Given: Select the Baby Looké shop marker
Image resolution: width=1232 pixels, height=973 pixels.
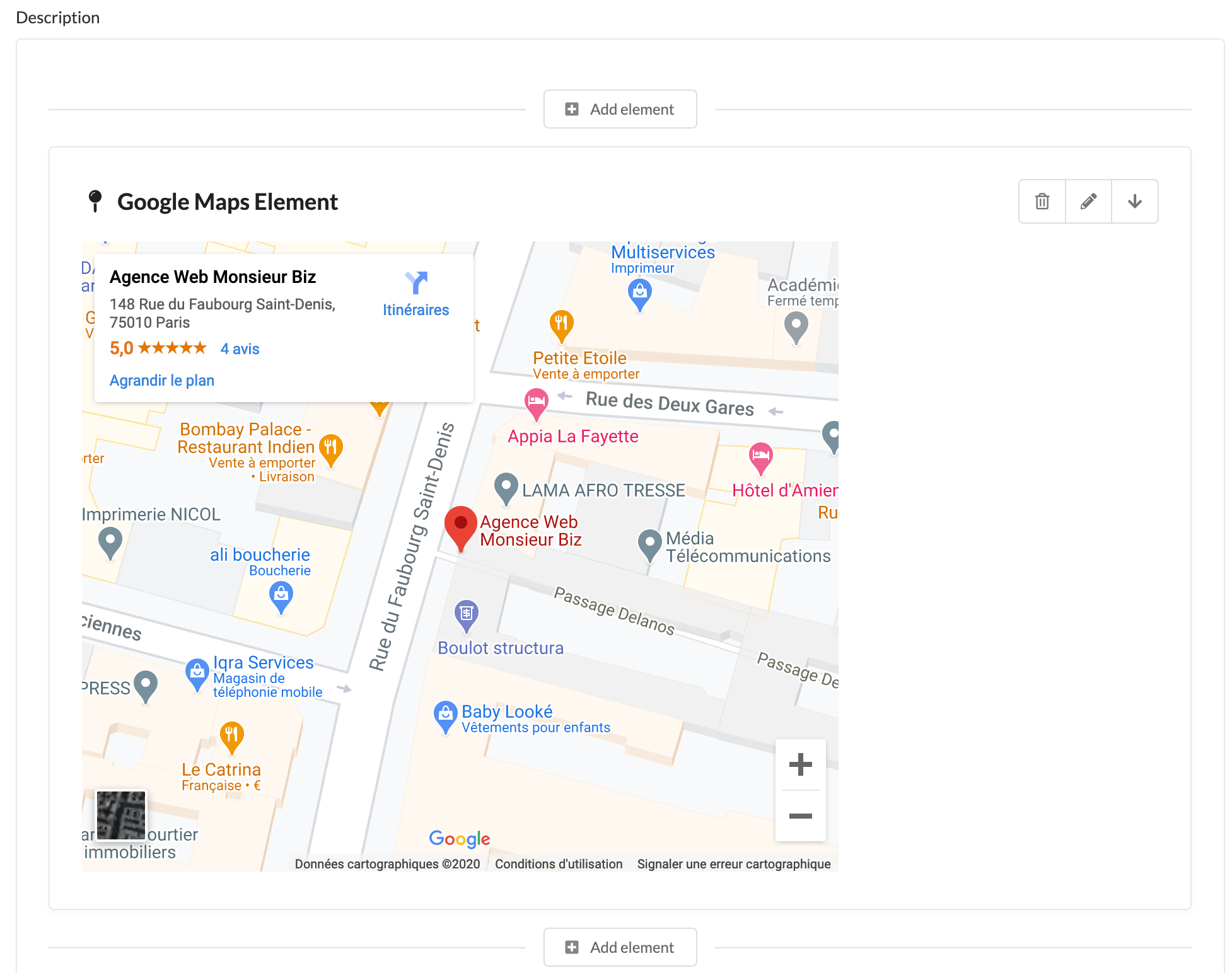Looking at the screenshot, I should [445, 715].
